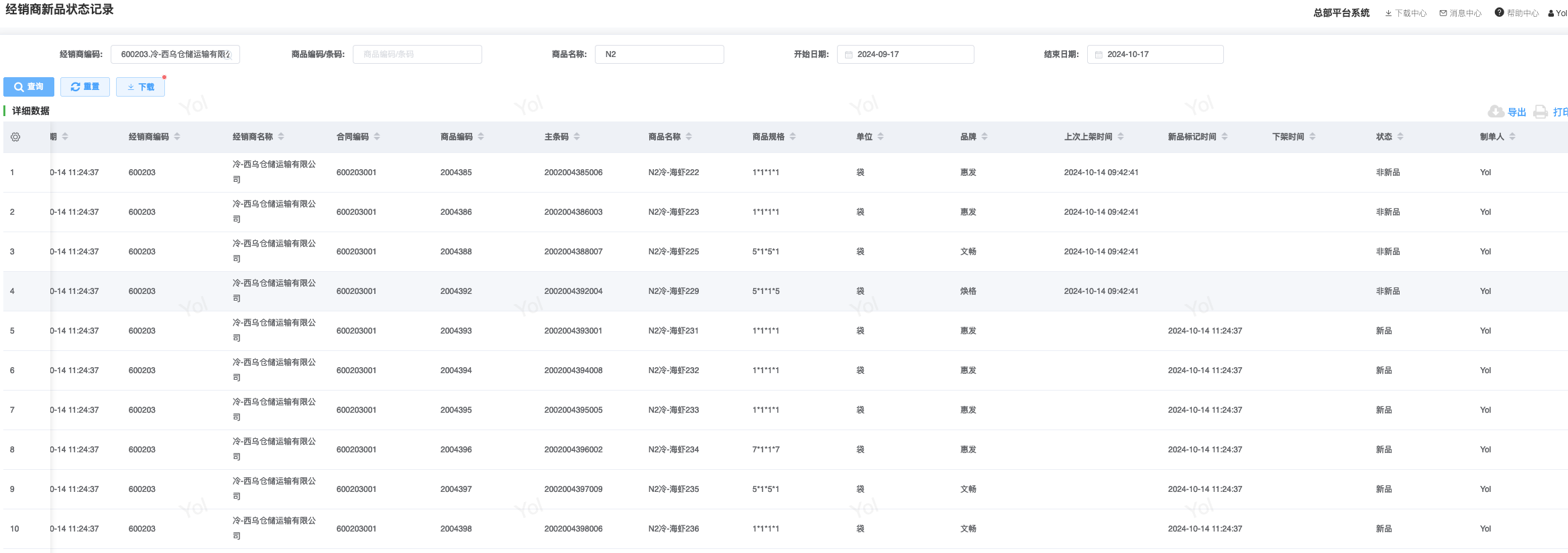Screen dimensions: 1568x553
Task: Click the 下载 button with red dot
Action: tap(141, 87)
